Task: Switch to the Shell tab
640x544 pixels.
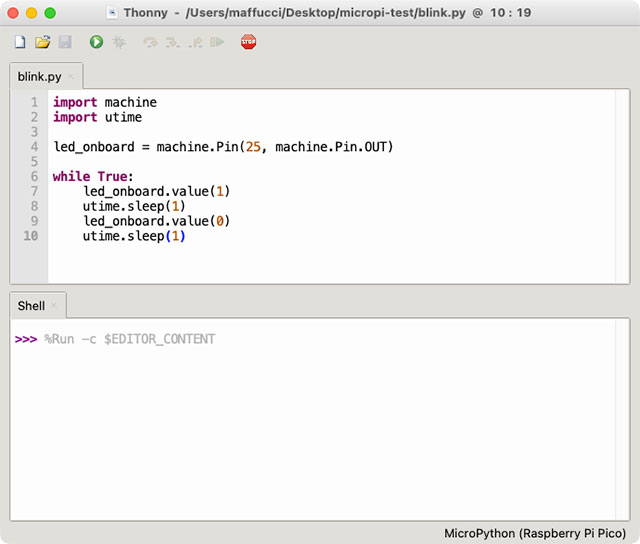Action: point(31,306)
